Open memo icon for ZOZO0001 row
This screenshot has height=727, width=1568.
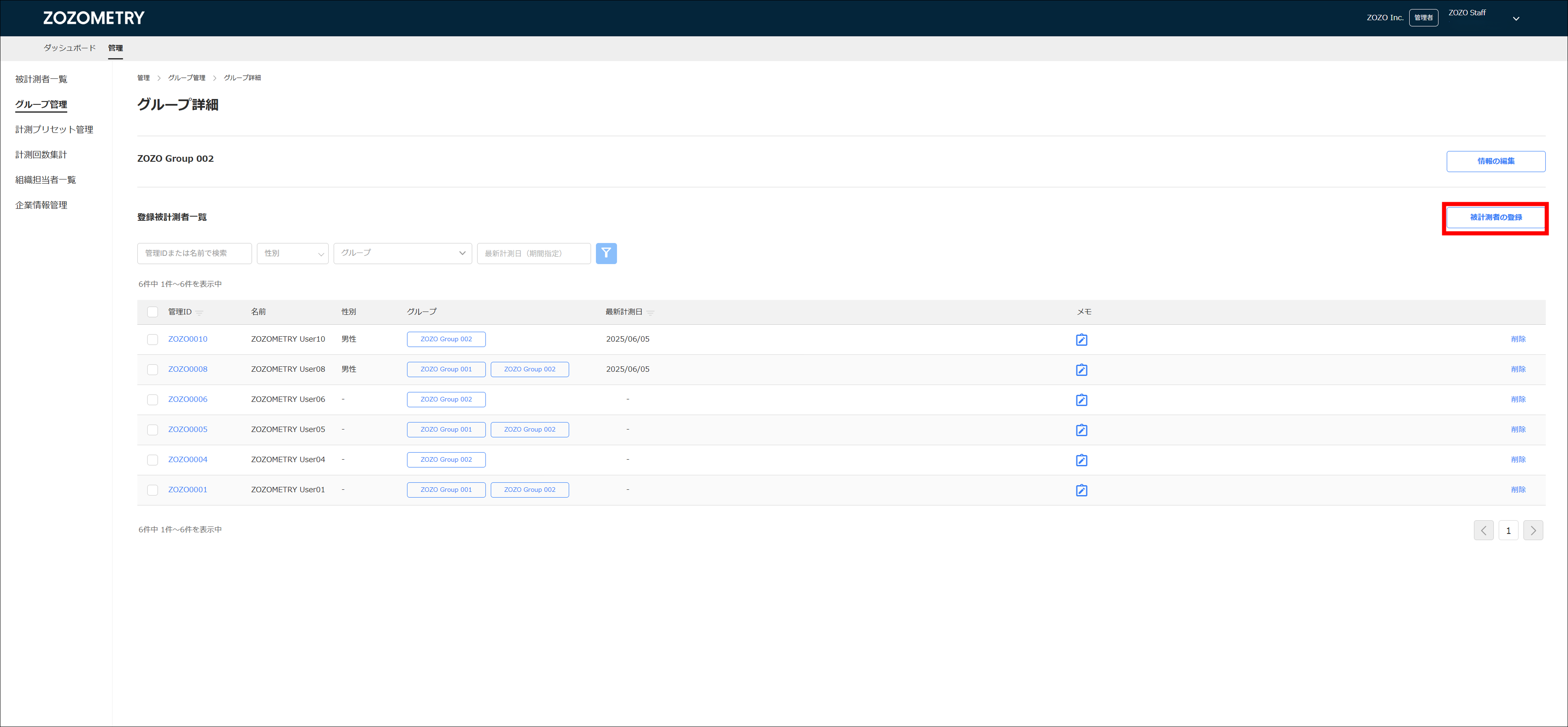(x=1081, y=490)
